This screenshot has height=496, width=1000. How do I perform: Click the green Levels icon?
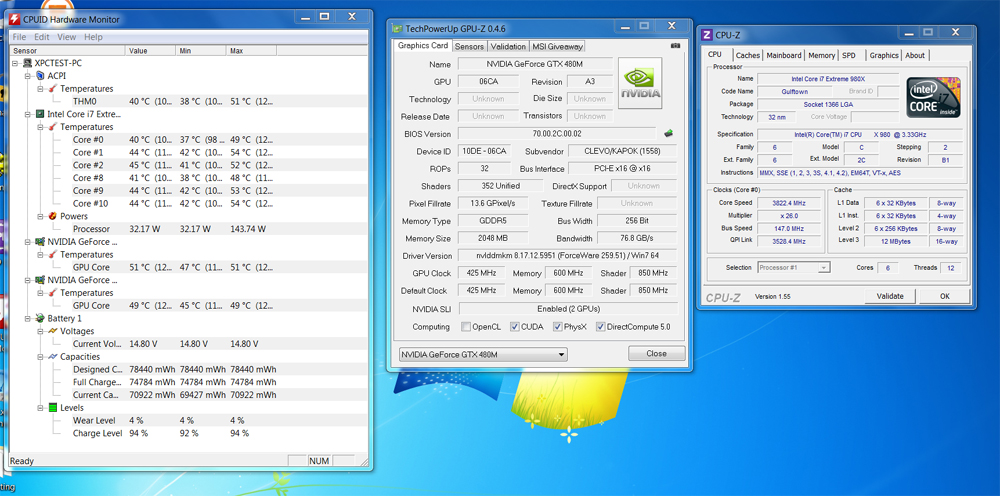[x=53, y=407]
